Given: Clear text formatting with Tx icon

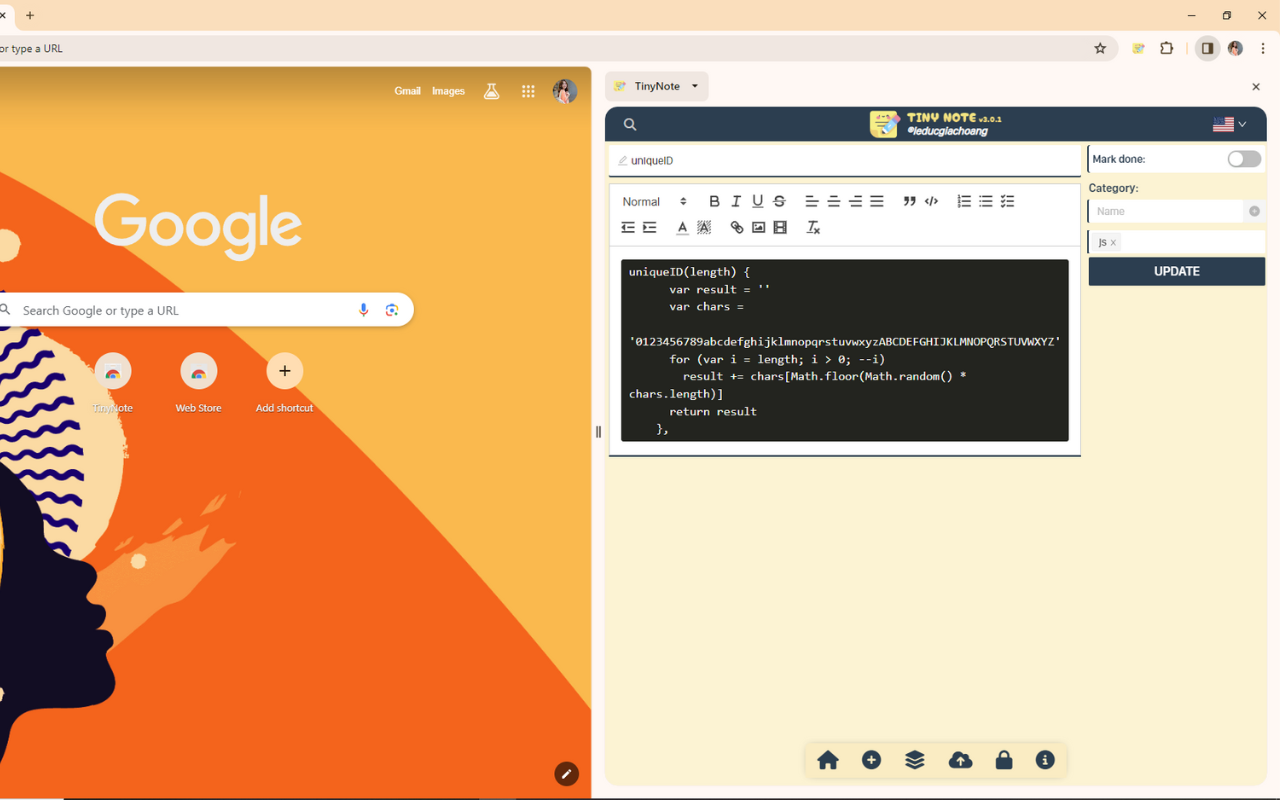Looking at the screenshot, I should coord(812,227).
